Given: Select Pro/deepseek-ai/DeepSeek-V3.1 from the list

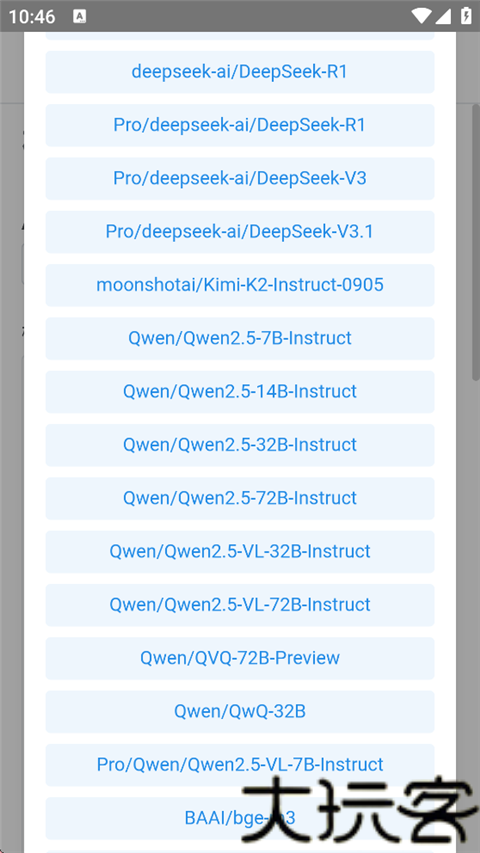Looking at the screenshot, I should (239, 232).
